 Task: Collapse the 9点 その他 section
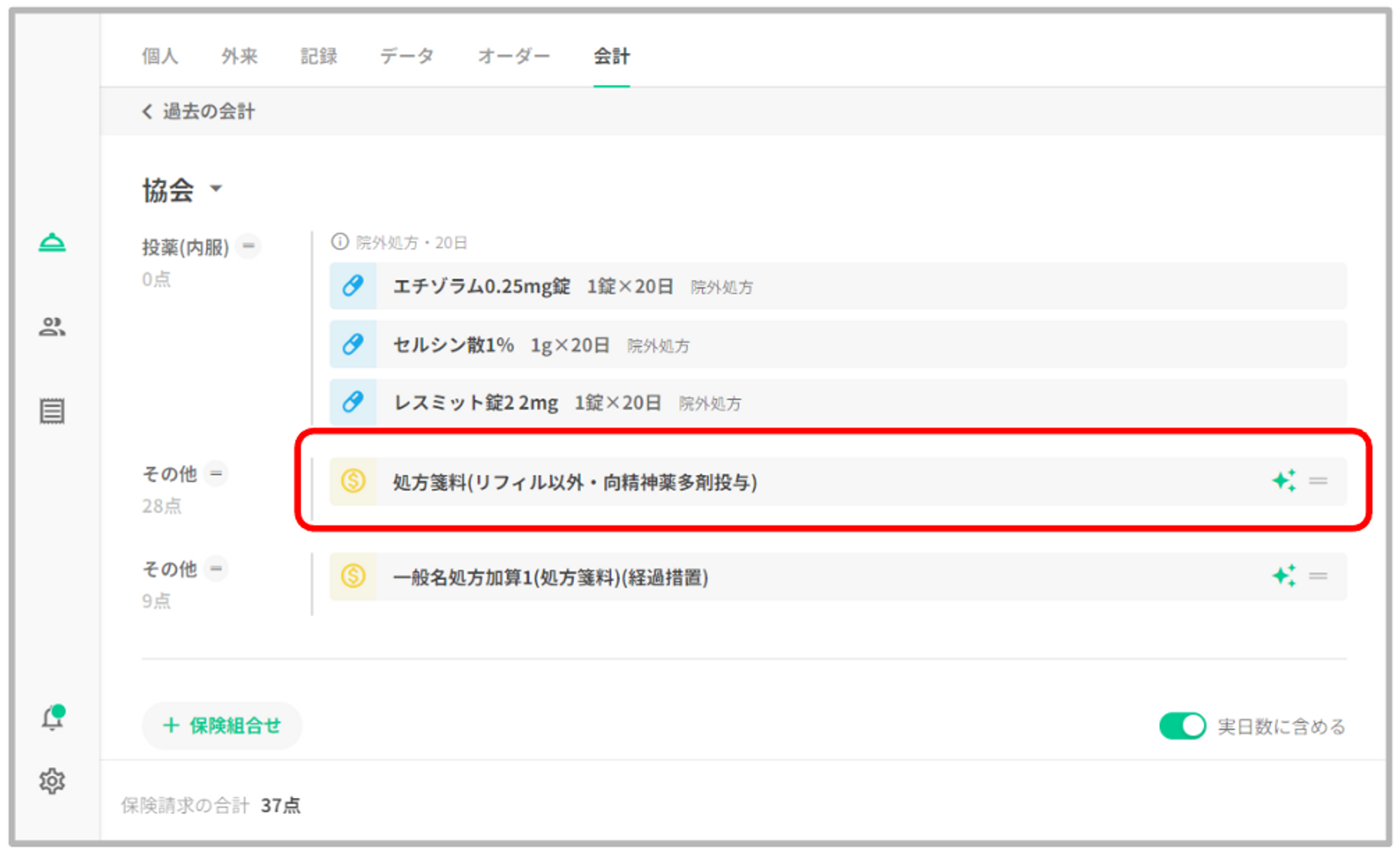(x=216, y=569)
